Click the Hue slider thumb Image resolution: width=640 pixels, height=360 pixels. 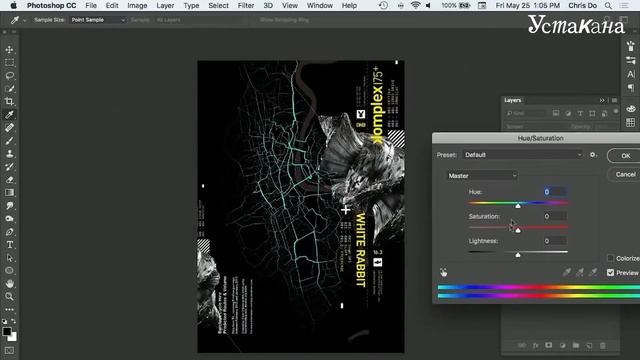(518, 206)
